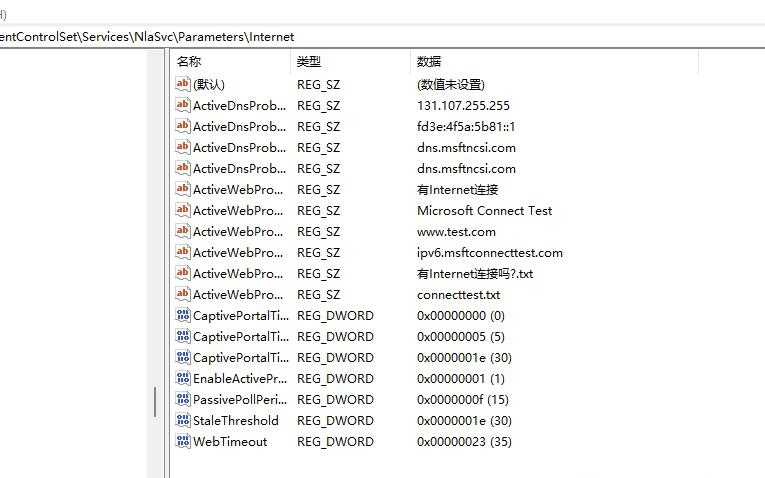The height and width of the screenshot is (478, 765).
Task: Click the binary icon next to EnableActivePr...
Action: click(x=182, y=379)
